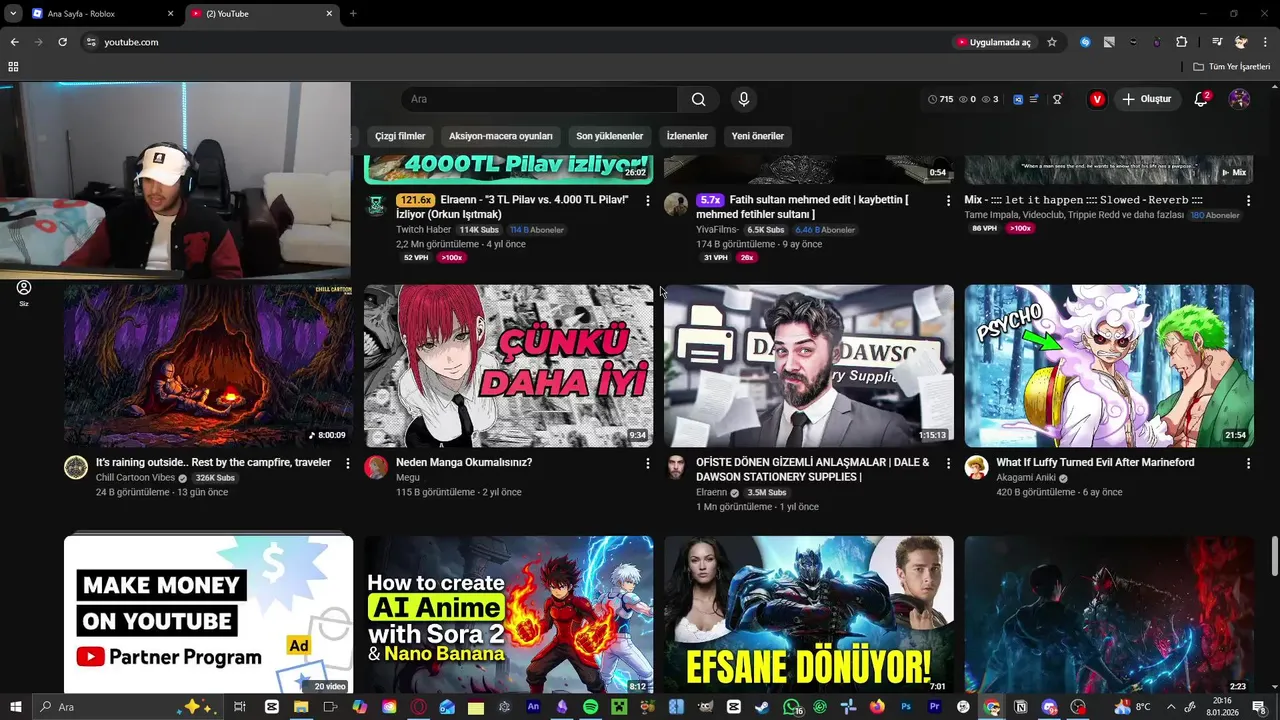Open options for 'let it happen' mix
The image size is (1280, 720).
tap(1248, 201)
